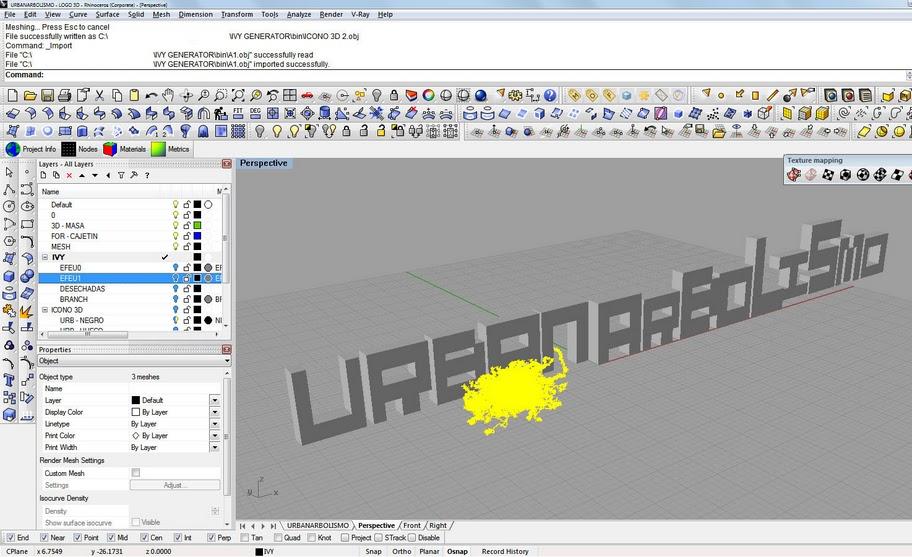Image resolution: width=912 pixels, height=557 pixels.
Task: Click the red car icon in toolbar
Action: coord(307,95)
